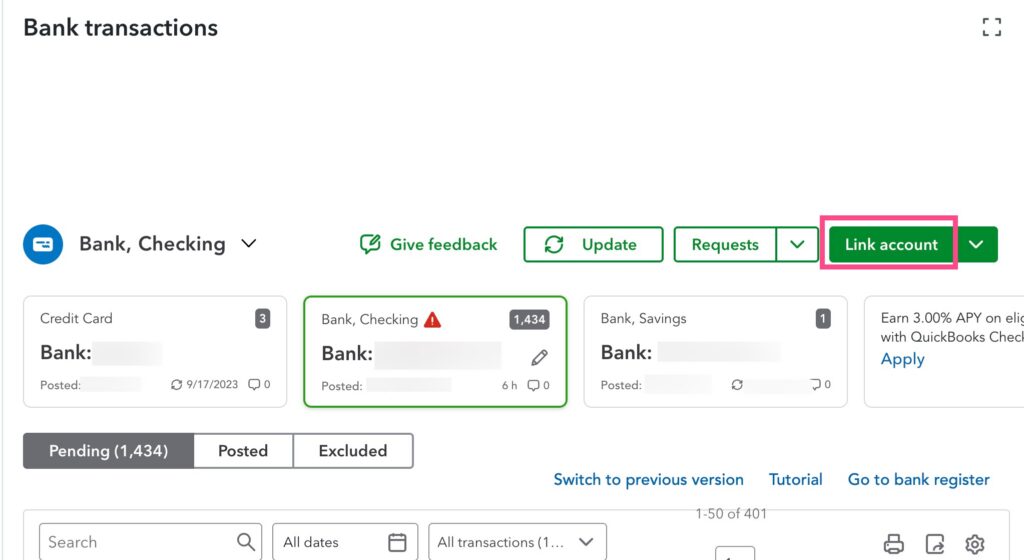Switch to the Posted tab
1024x560 pixels.
coord(243,450)
